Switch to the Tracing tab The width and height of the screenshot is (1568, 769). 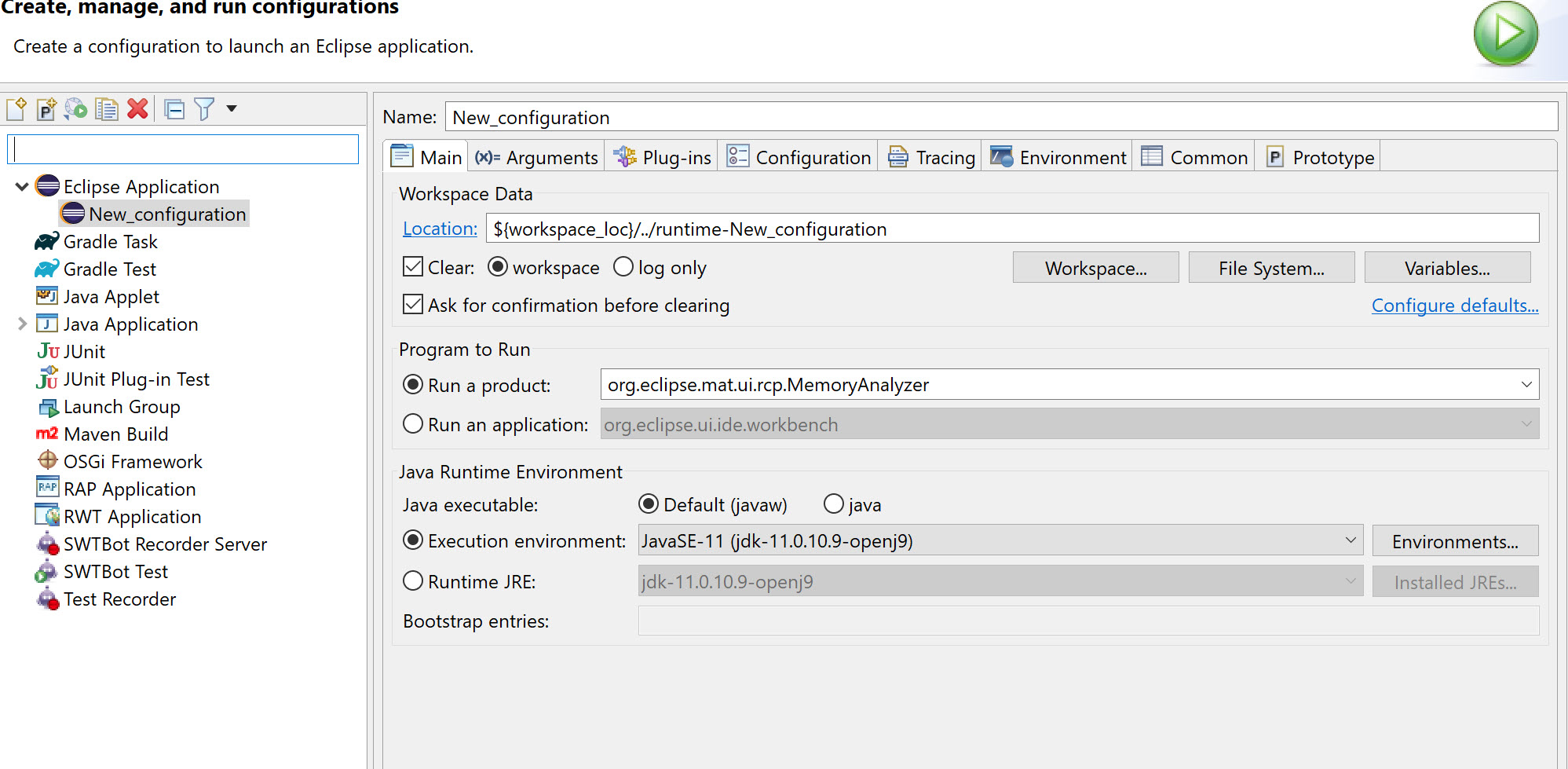931,157
